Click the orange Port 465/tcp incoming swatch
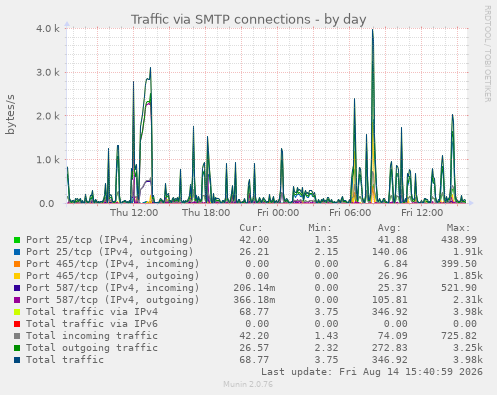Viewport: 497px width, 395px height. point(17,264)
